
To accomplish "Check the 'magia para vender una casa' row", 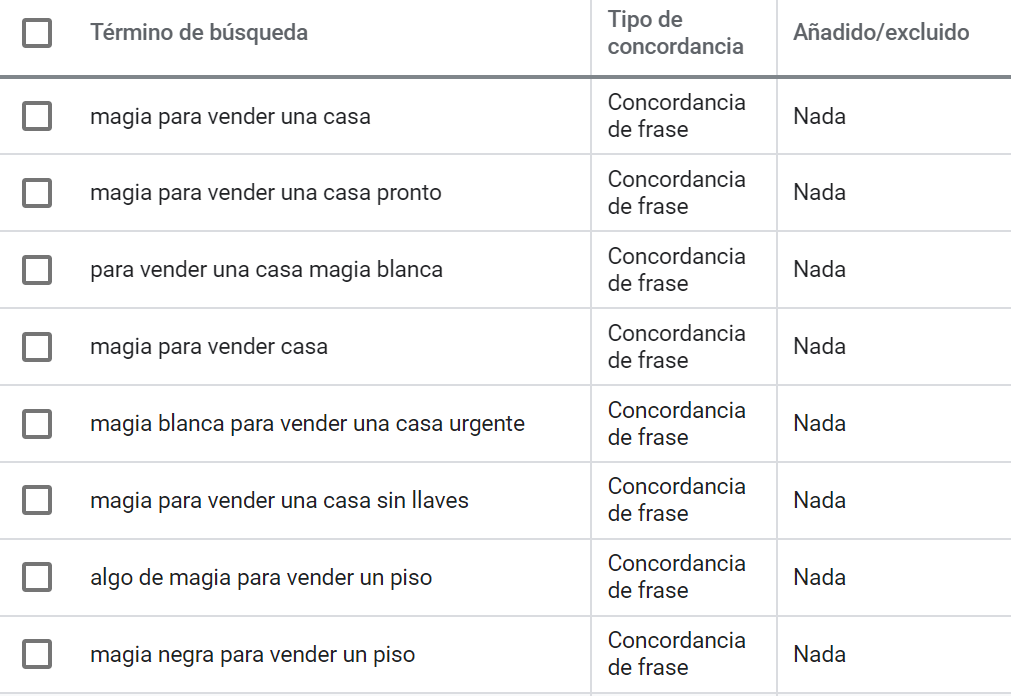I will tap(37, 116).
